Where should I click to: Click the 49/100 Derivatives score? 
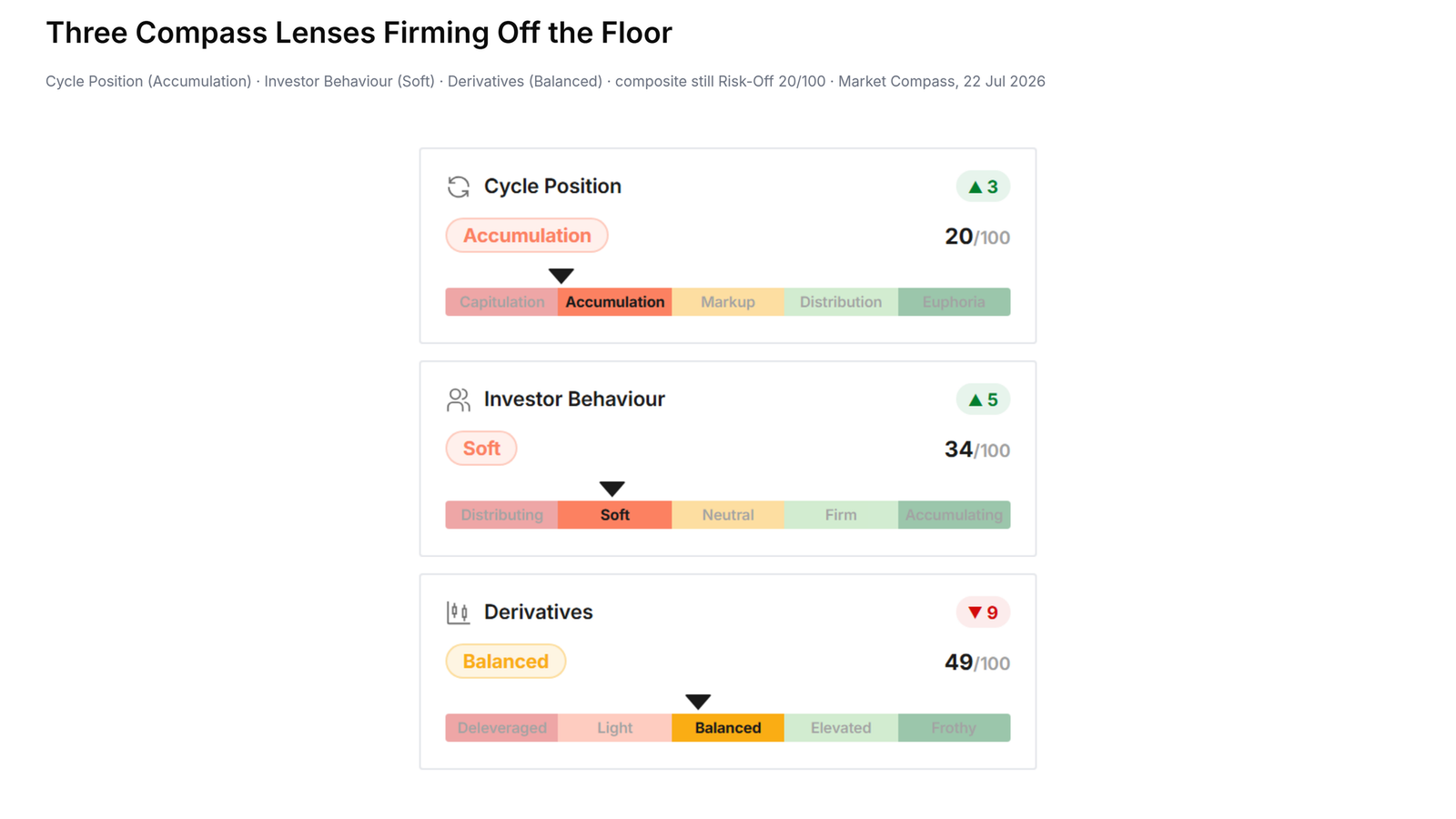(x=977, y=662)
